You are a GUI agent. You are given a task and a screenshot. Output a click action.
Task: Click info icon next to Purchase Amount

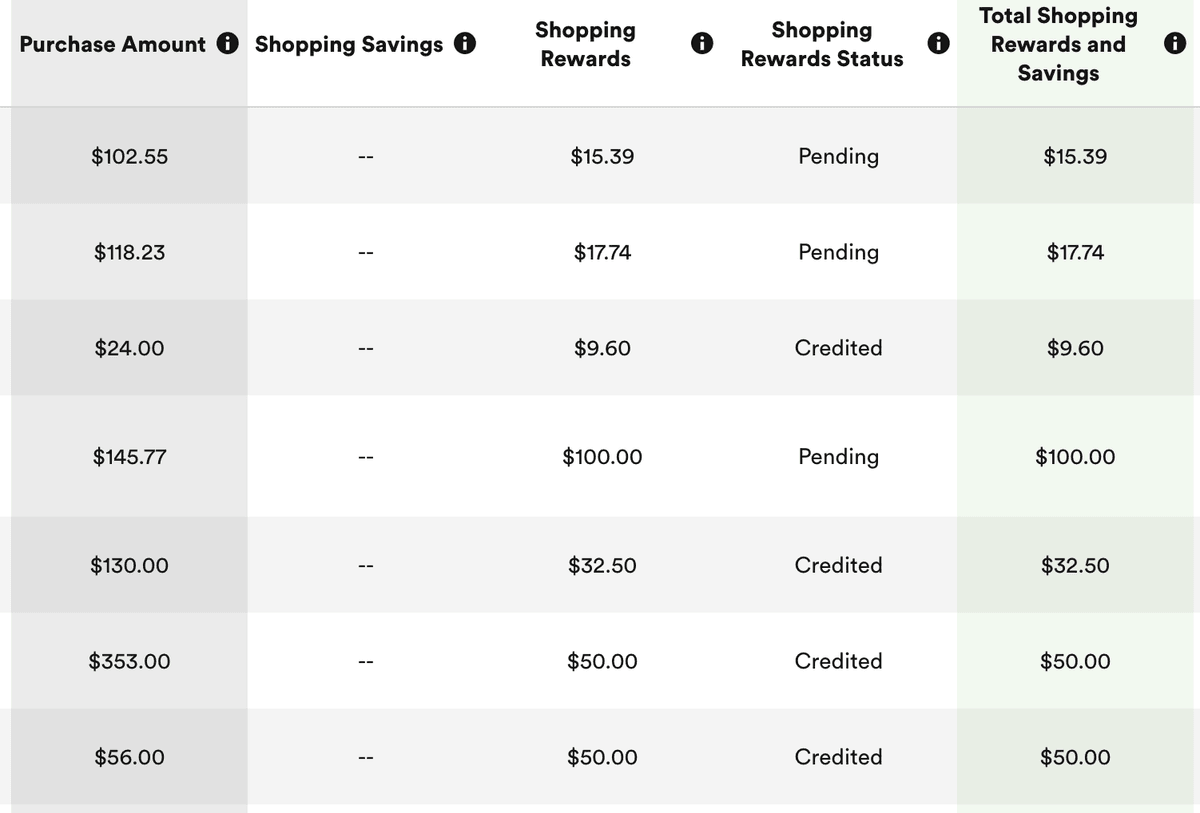tap(228, 44)
